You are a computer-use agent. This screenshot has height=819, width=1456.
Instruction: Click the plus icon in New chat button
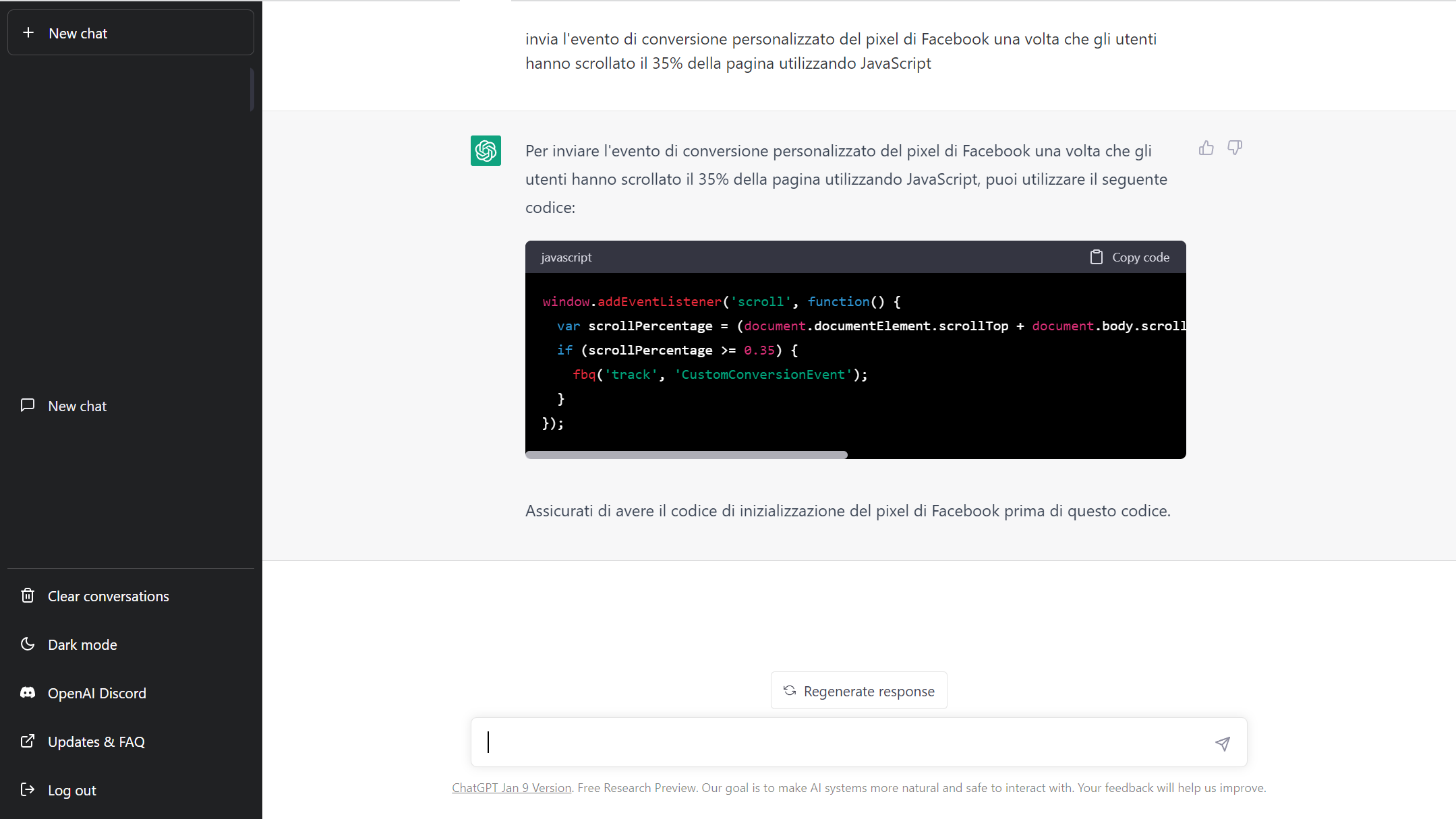[28, 32]
